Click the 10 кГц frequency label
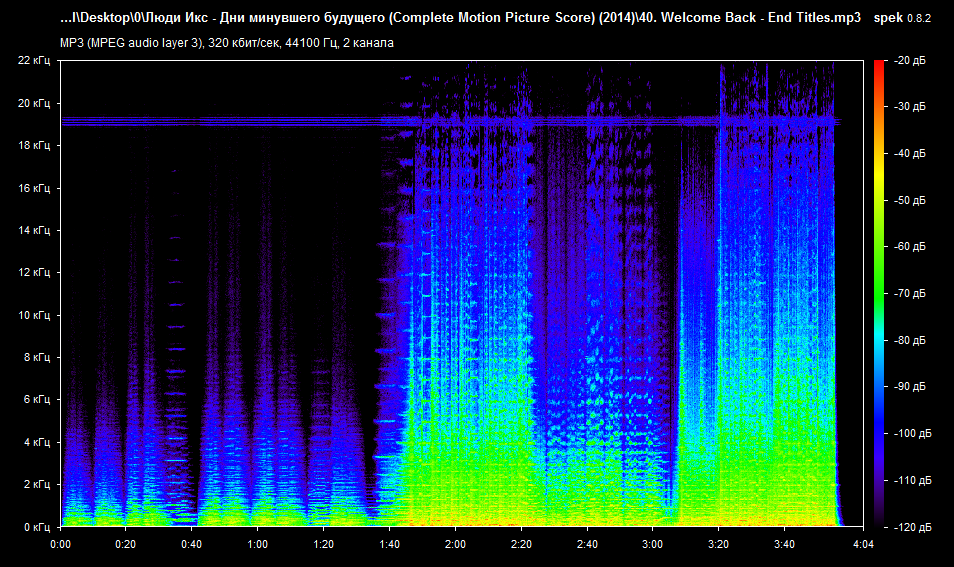This screenshot has width=954, height=567. pos(33,315)
